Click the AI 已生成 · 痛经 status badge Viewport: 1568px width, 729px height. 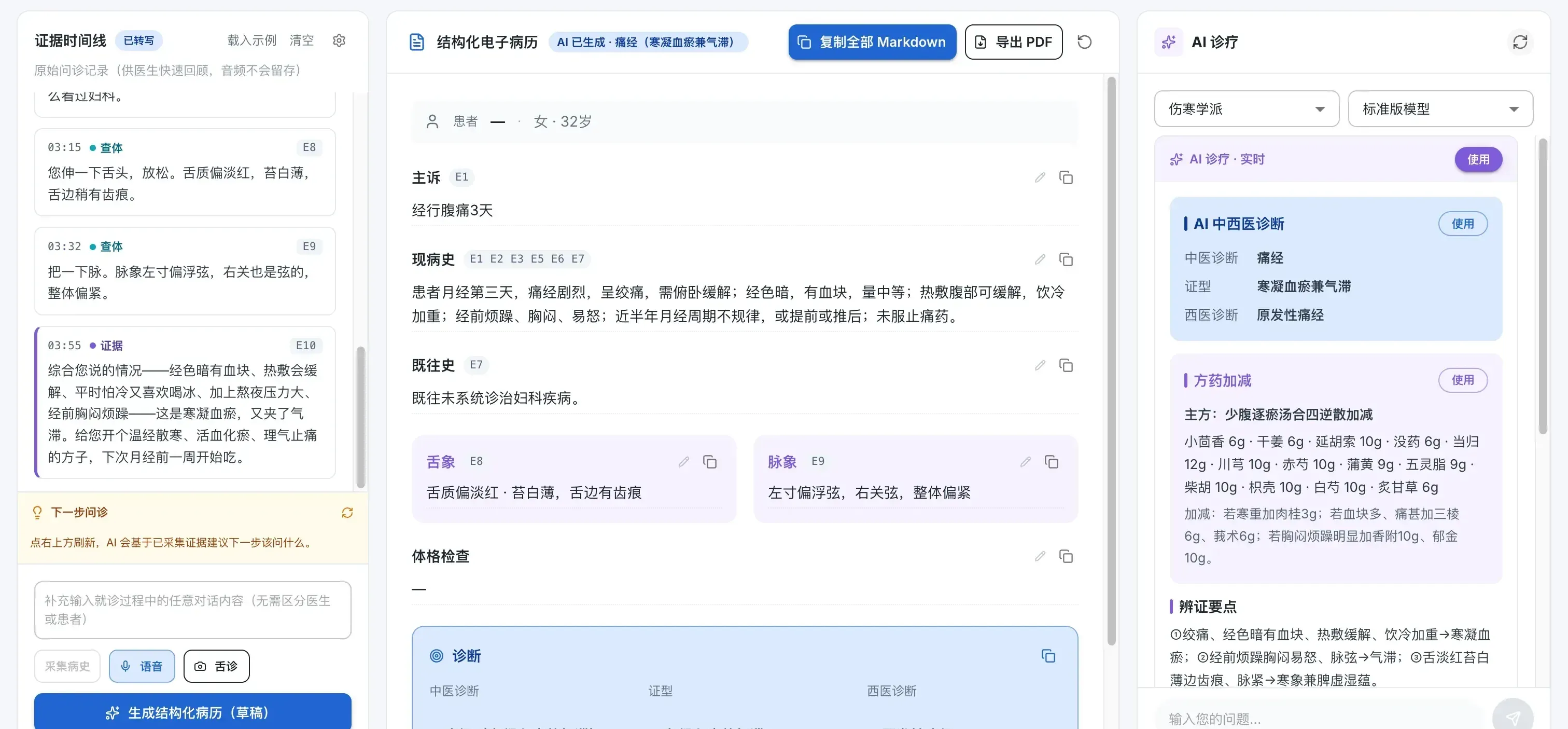point(648,42)
